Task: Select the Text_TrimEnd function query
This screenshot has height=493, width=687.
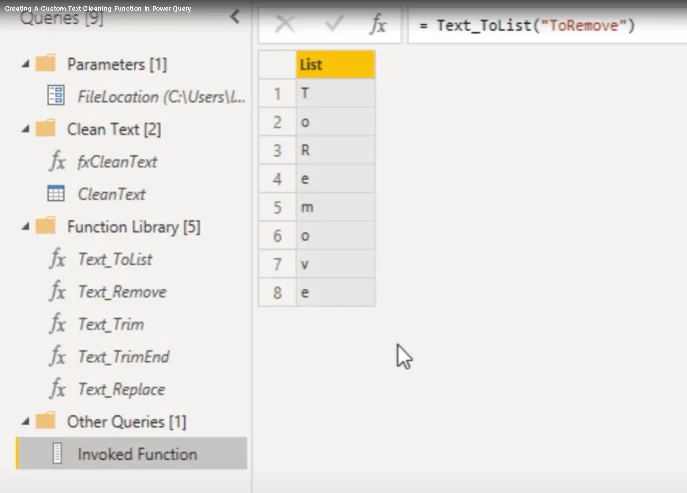Action: point(124,357)
